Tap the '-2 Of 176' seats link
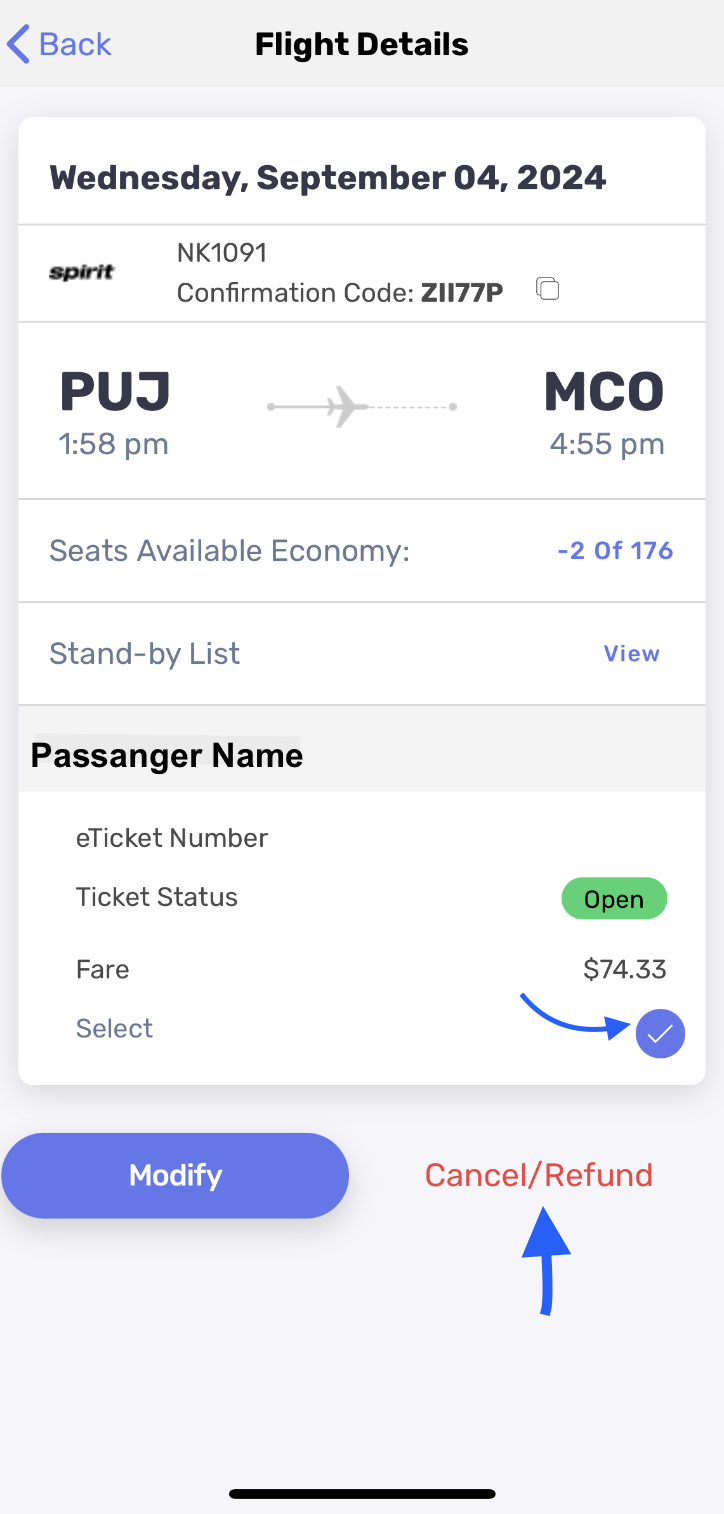724x1514 pixels. [x=614, y=551]
